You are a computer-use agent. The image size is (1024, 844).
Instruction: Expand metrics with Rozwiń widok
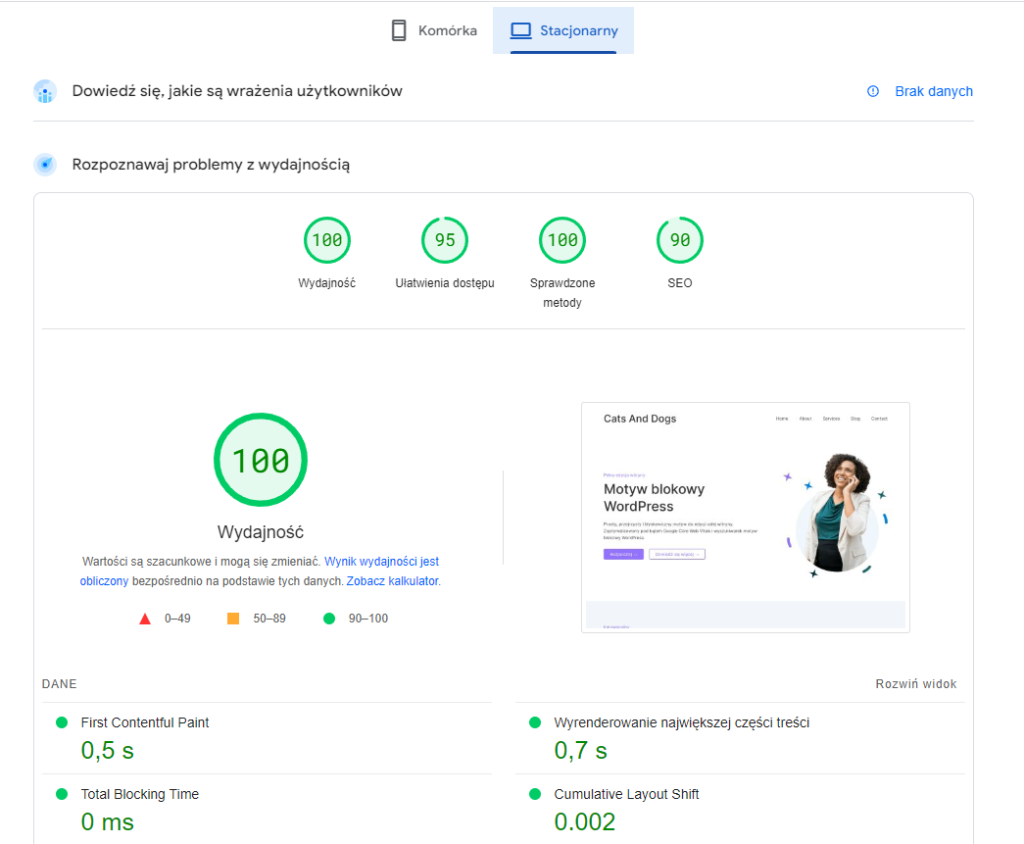pos(916,684)
